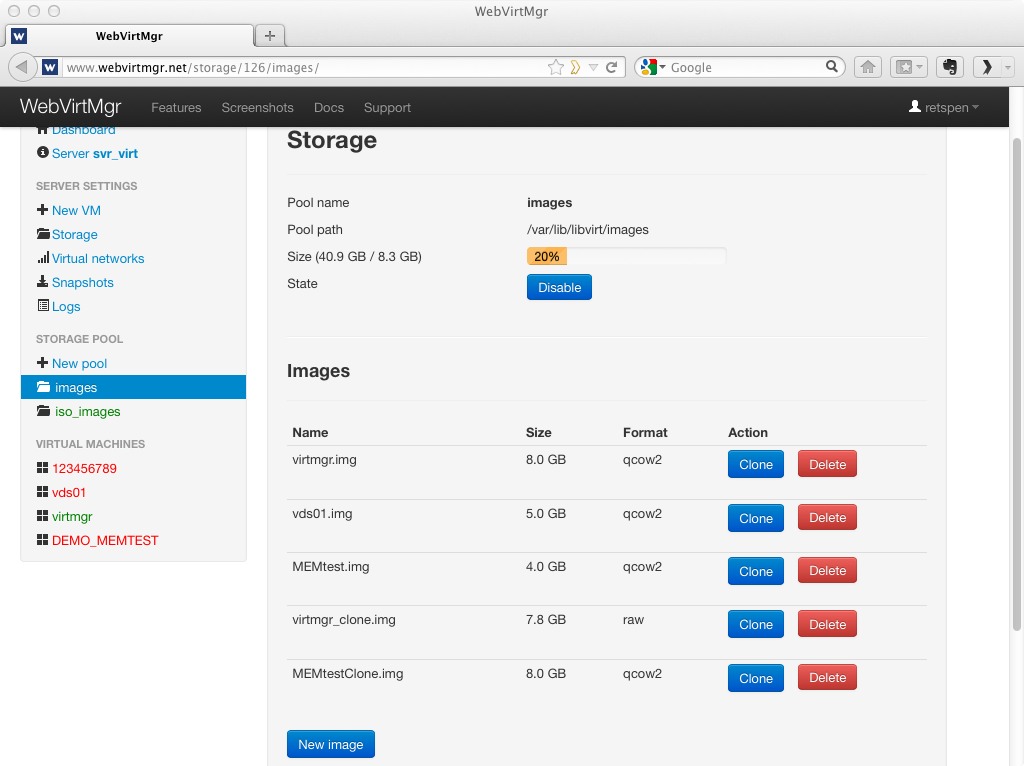The width and height of the screenshot is (1024, 766).
Task: Expand the URL history dropdown arrow
Action: pyautogui.click(x=593, y=67)
